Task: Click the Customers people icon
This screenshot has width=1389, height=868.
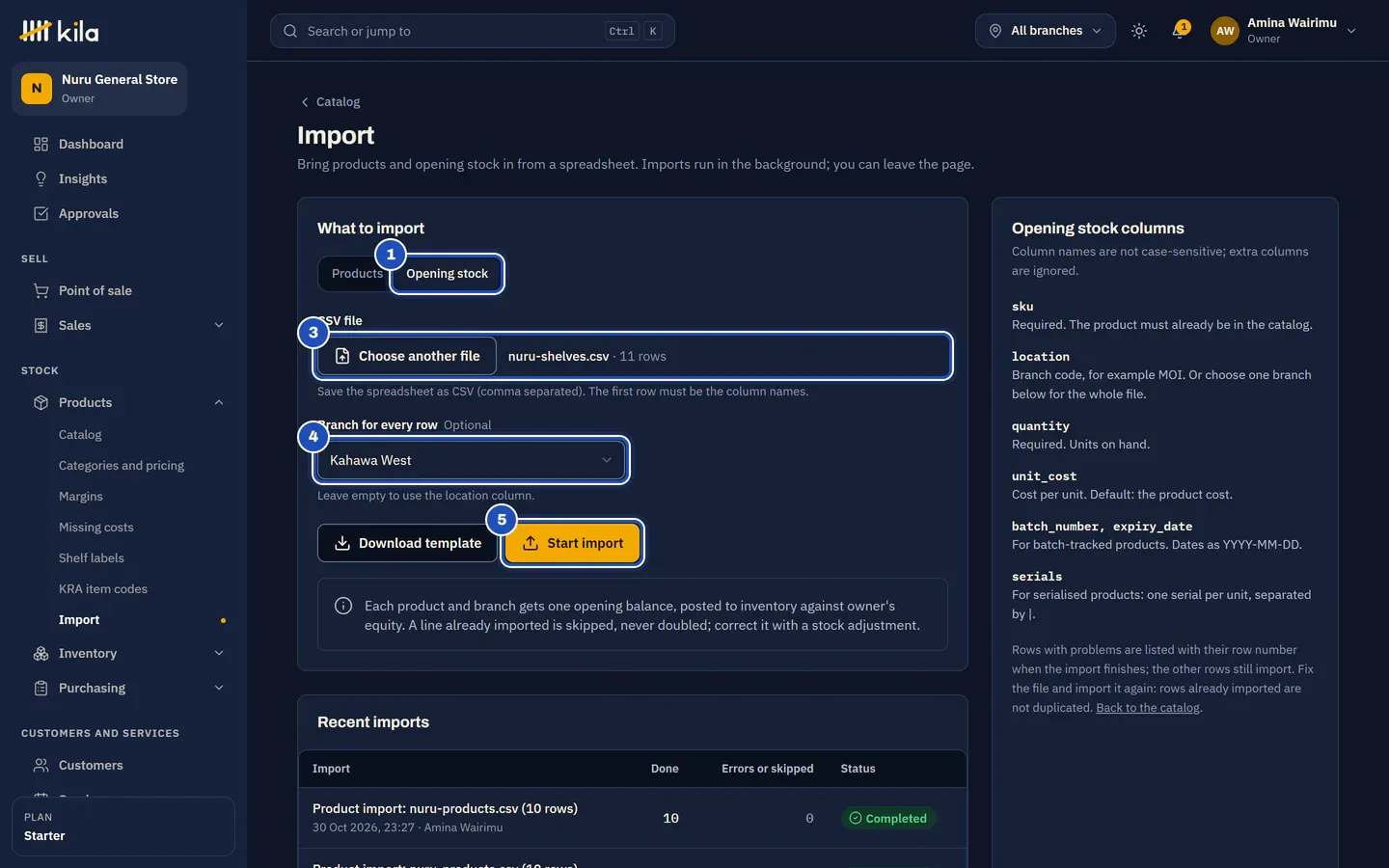Action: coord(41,765)
